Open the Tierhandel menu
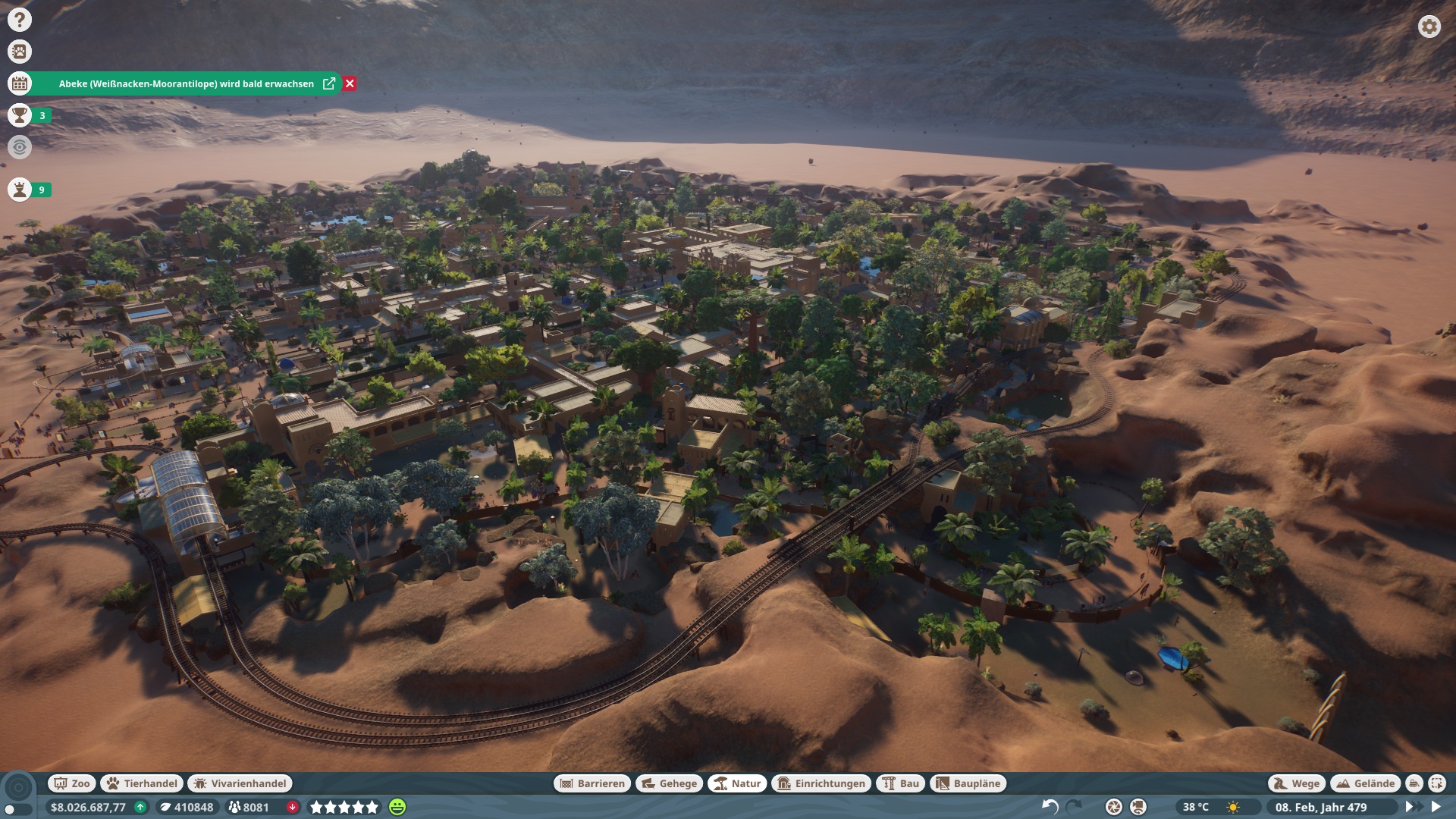 click(142, 783)
